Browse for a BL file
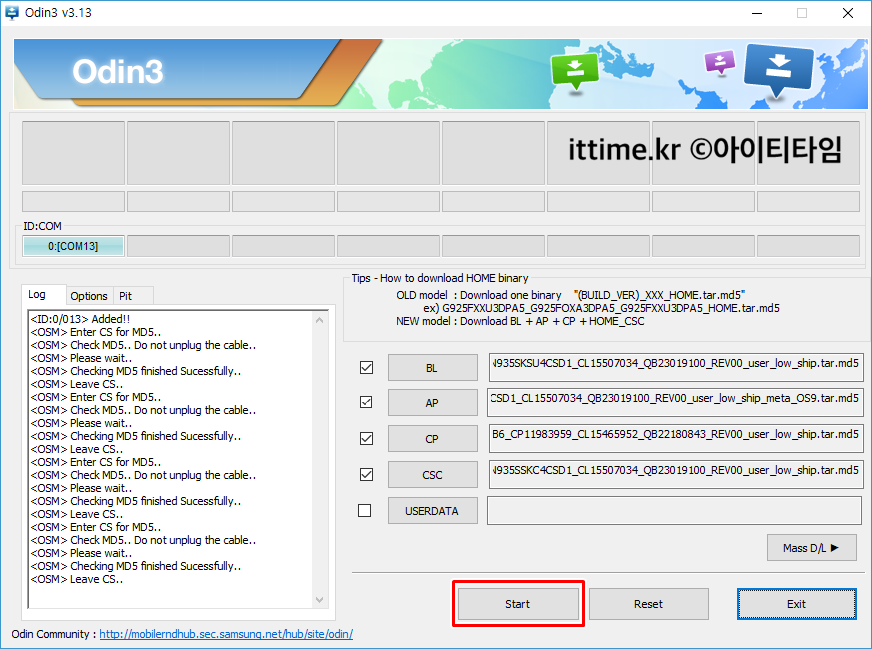 (432, 368)
